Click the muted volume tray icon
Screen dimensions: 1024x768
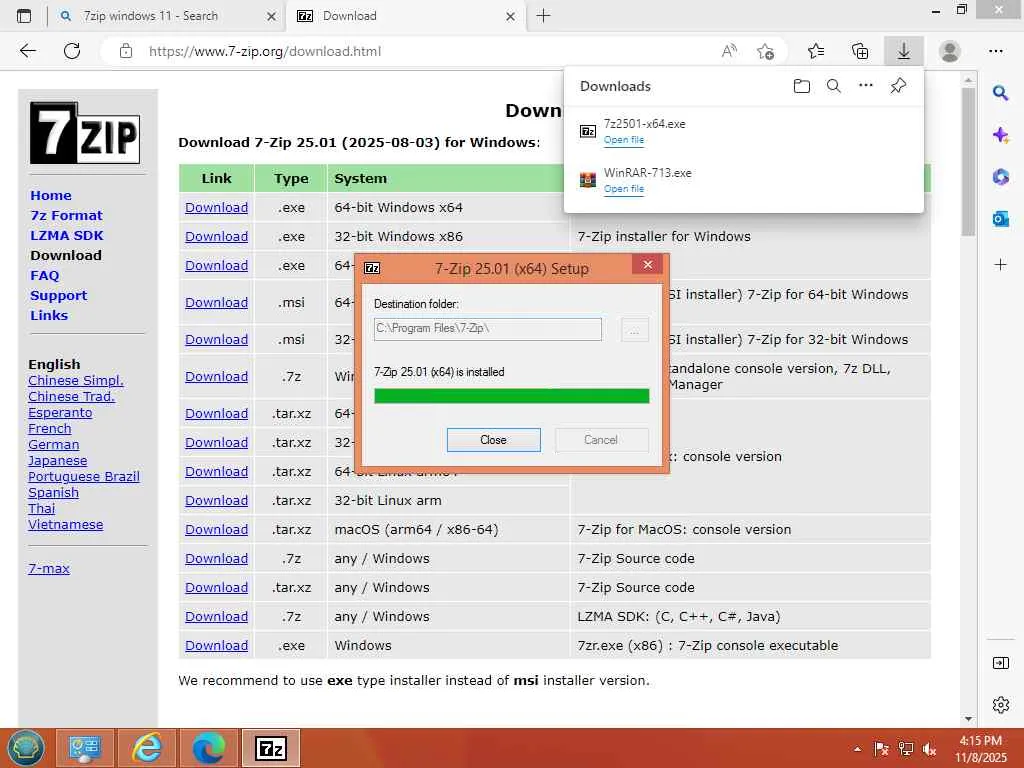click(929, 749)
